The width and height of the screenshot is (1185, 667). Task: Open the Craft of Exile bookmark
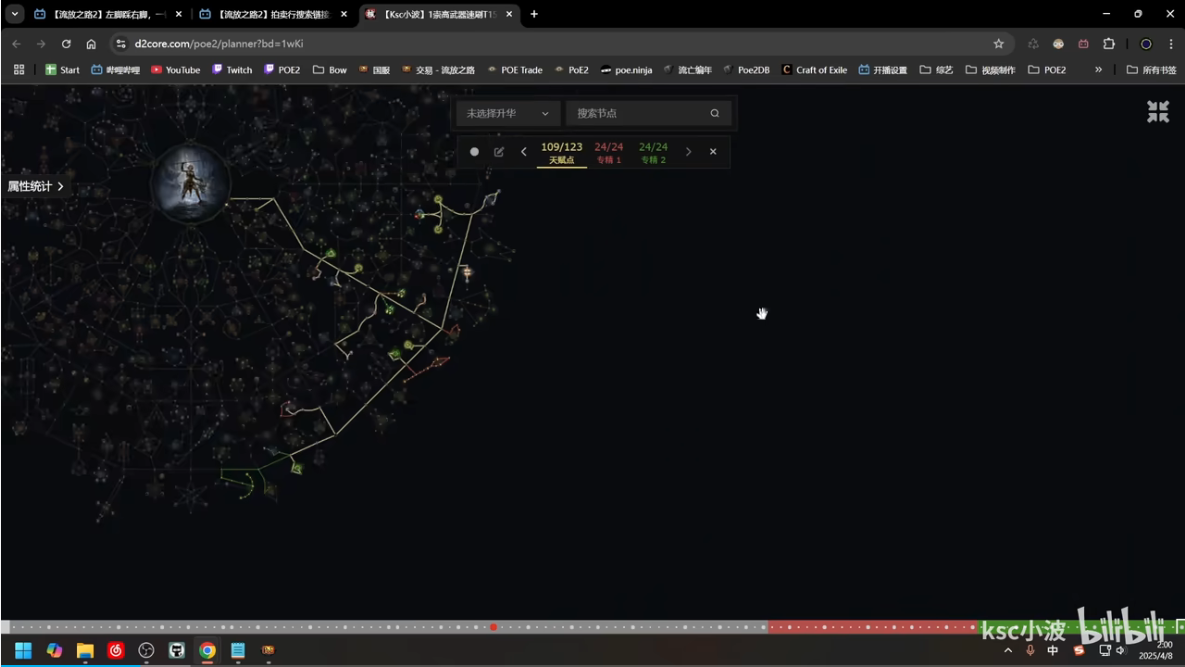tap(814, 70)
